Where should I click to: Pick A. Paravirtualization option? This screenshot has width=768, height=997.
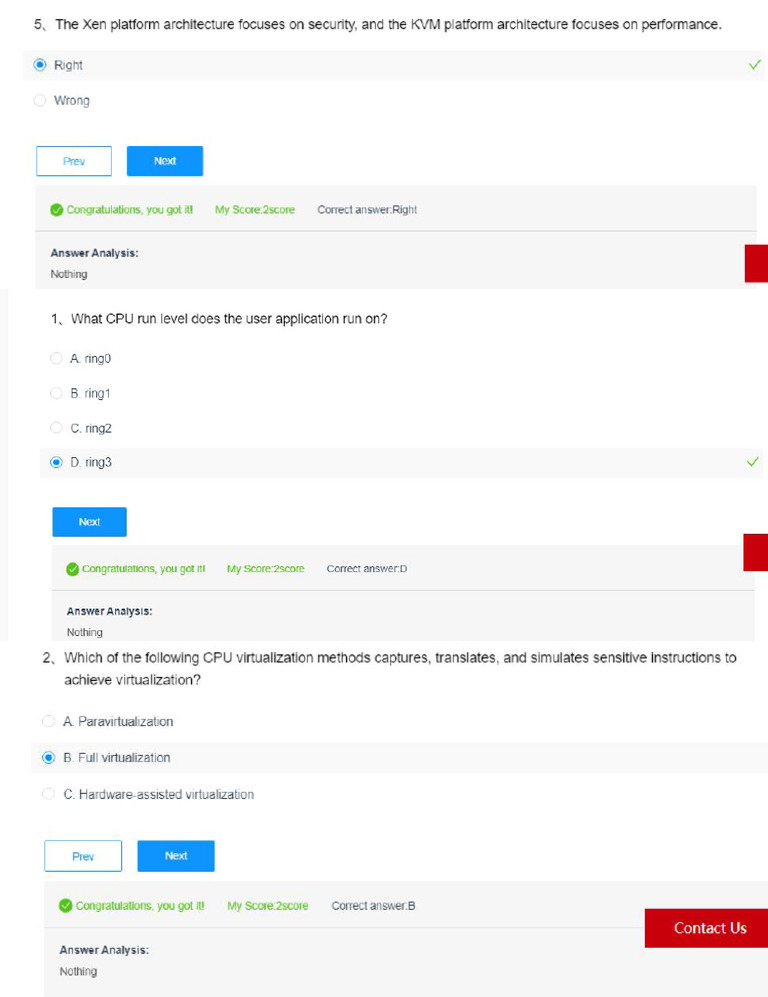coord(48,721)
